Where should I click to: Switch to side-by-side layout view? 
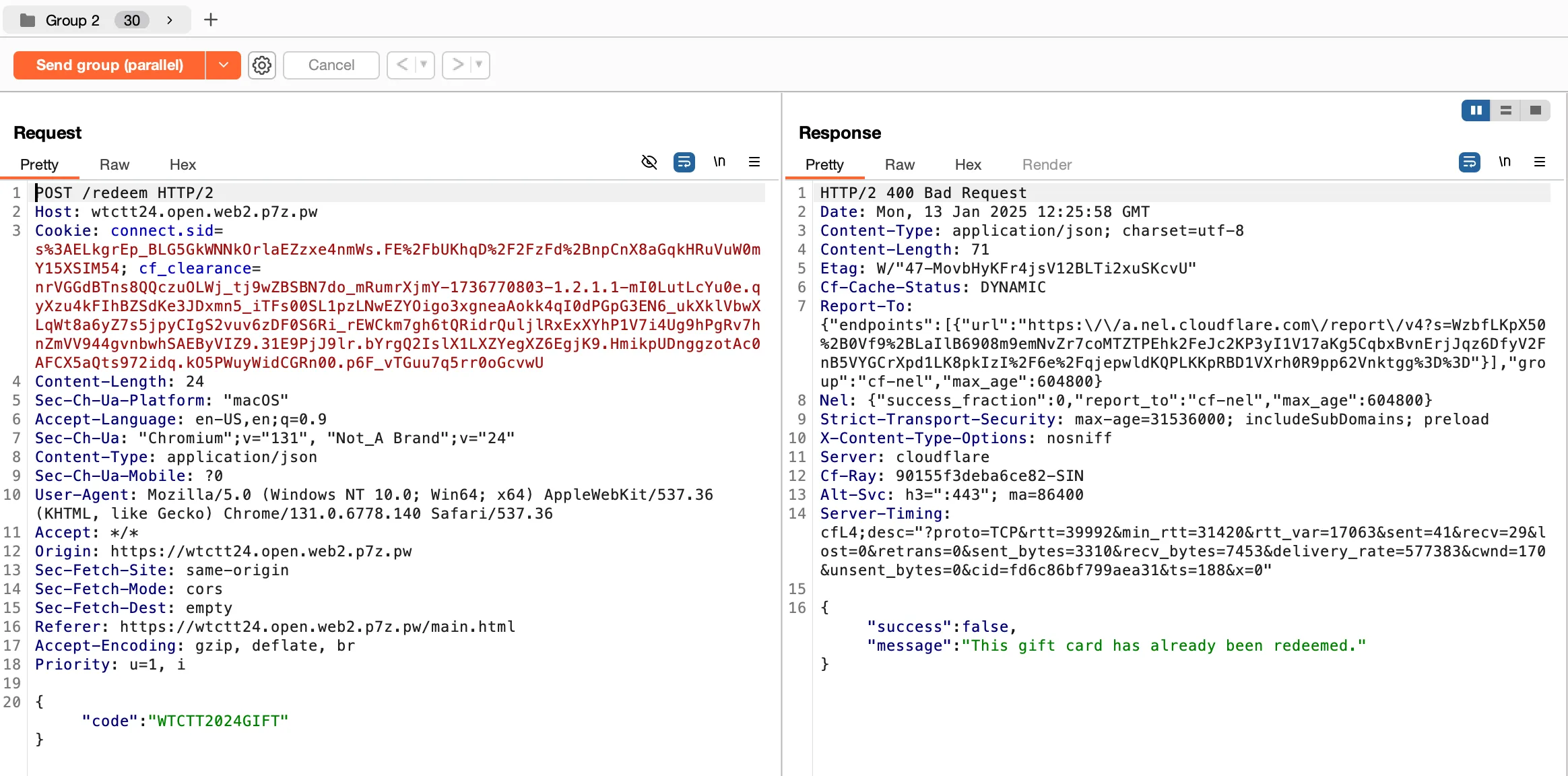[x=1476, y=110]
